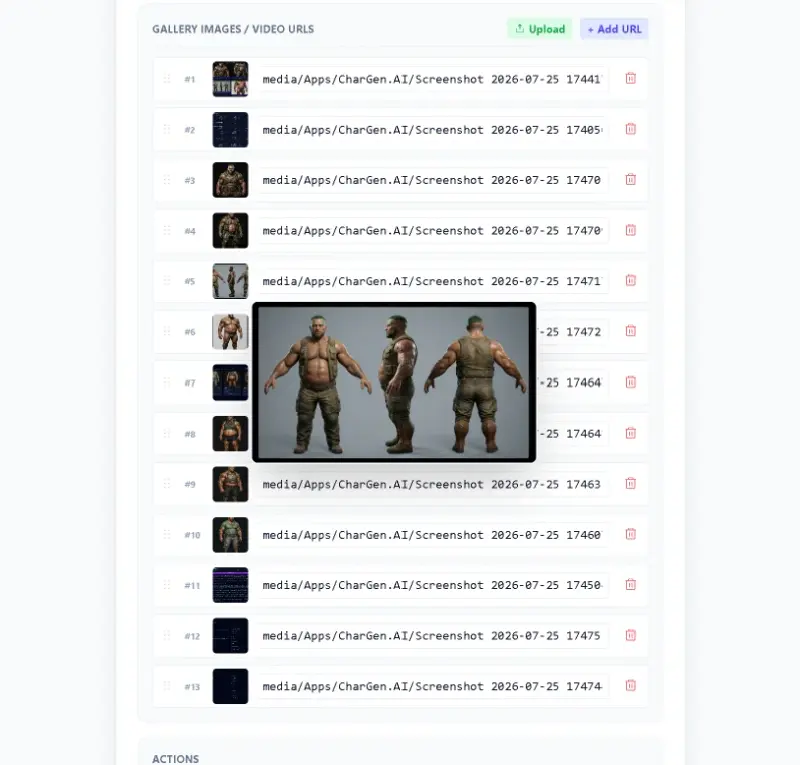Viewport: 800px width, 765px height.
Task: Delete gallery item #2 with trash icon
Action: coord(631,129)
